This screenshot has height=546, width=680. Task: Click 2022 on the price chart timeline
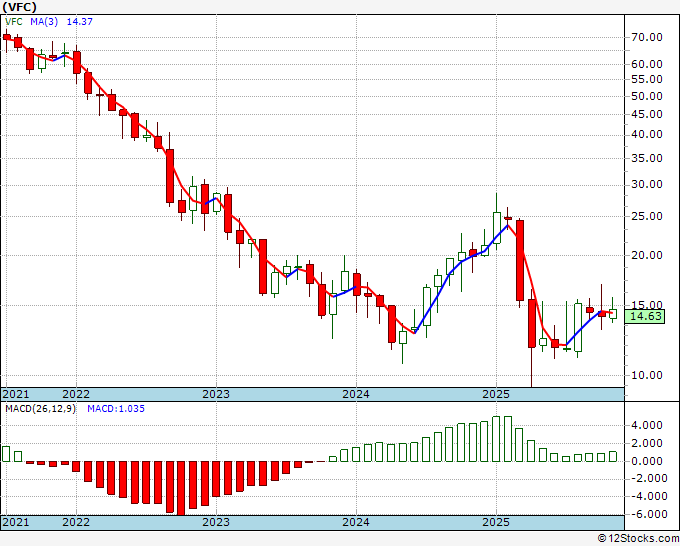point(76,394)
